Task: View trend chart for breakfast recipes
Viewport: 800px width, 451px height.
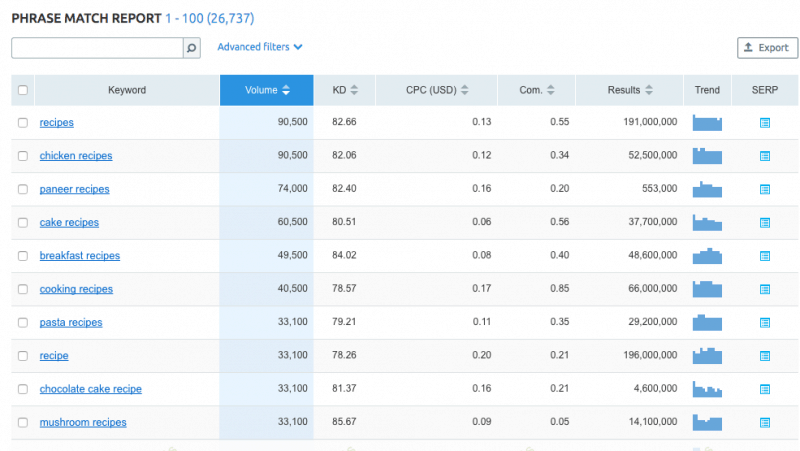Action: [707, 256]
